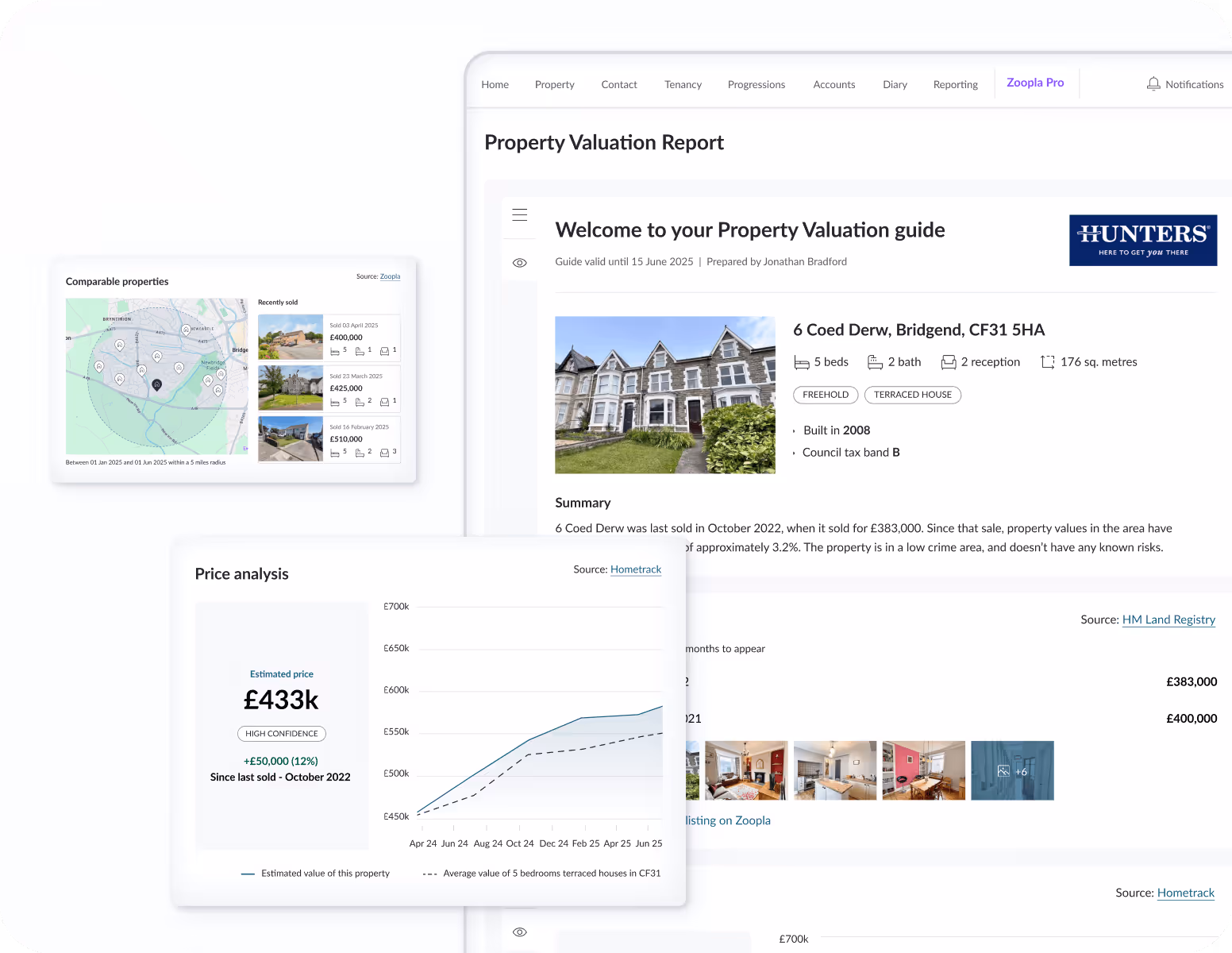This screenshot has height=953, width=1232.
Task: Click the beds icon next to 5 beds
Action: point(802,362)
